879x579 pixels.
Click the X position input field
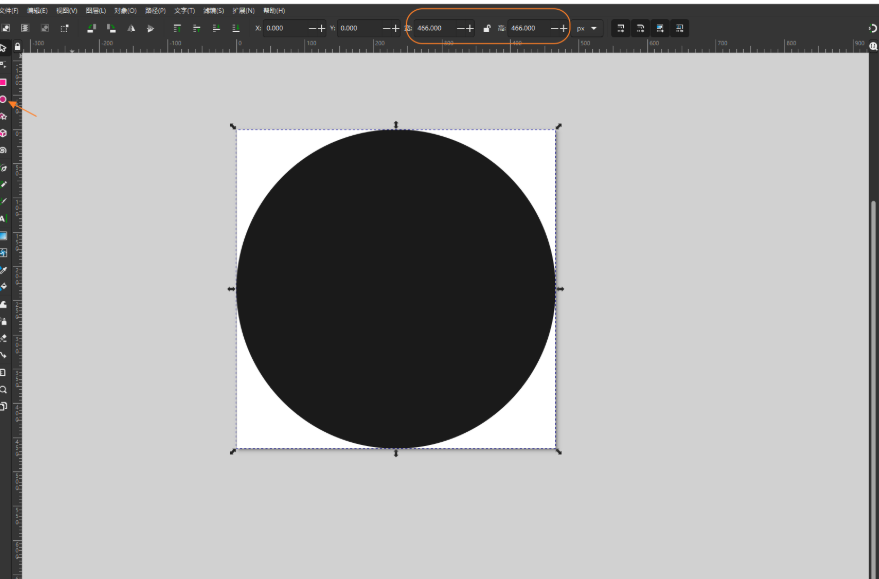pos(285,28)
